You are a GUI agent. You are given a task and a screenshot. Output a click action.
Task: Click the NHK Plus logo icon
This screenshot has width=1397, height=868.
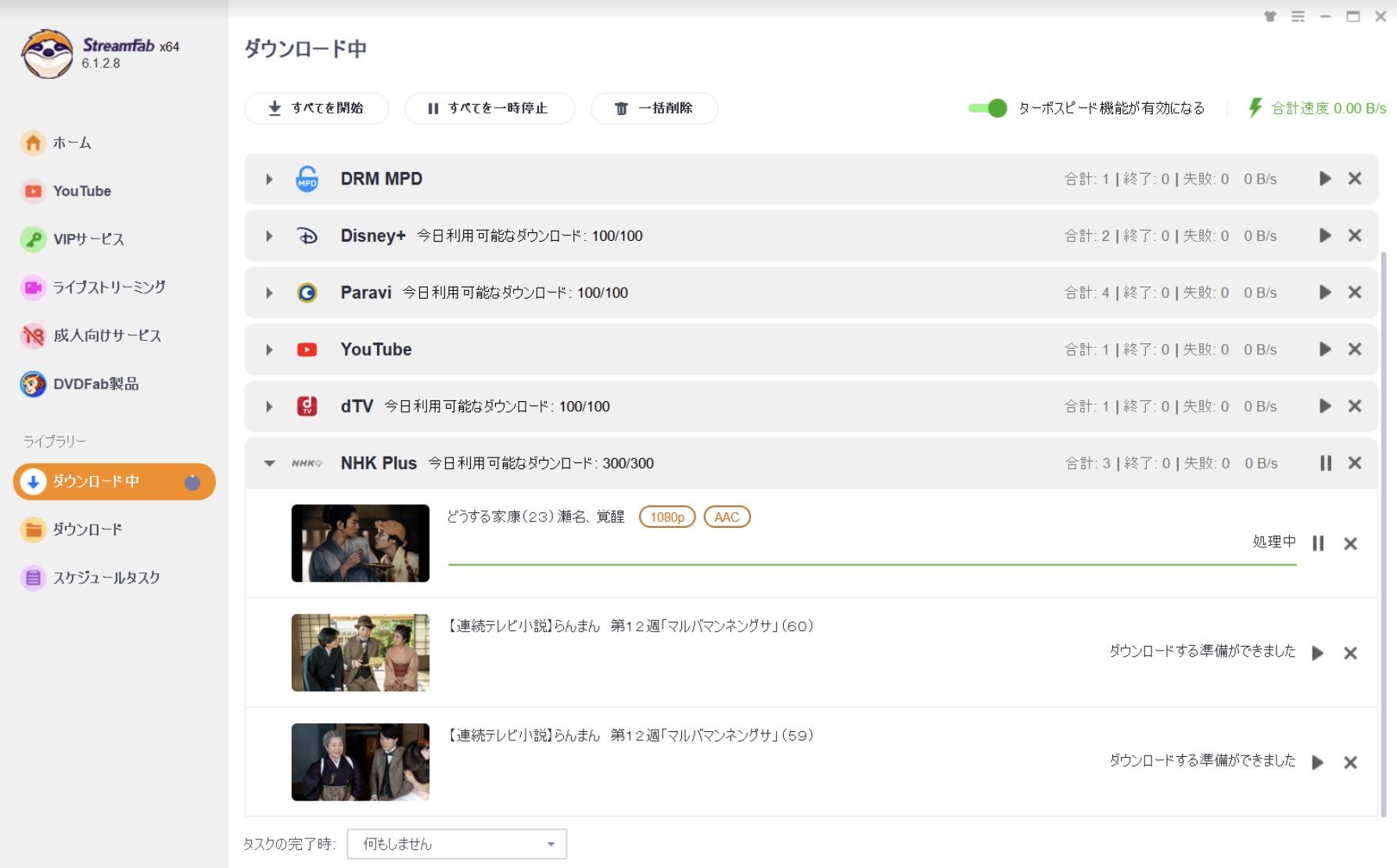click(307, 464)
